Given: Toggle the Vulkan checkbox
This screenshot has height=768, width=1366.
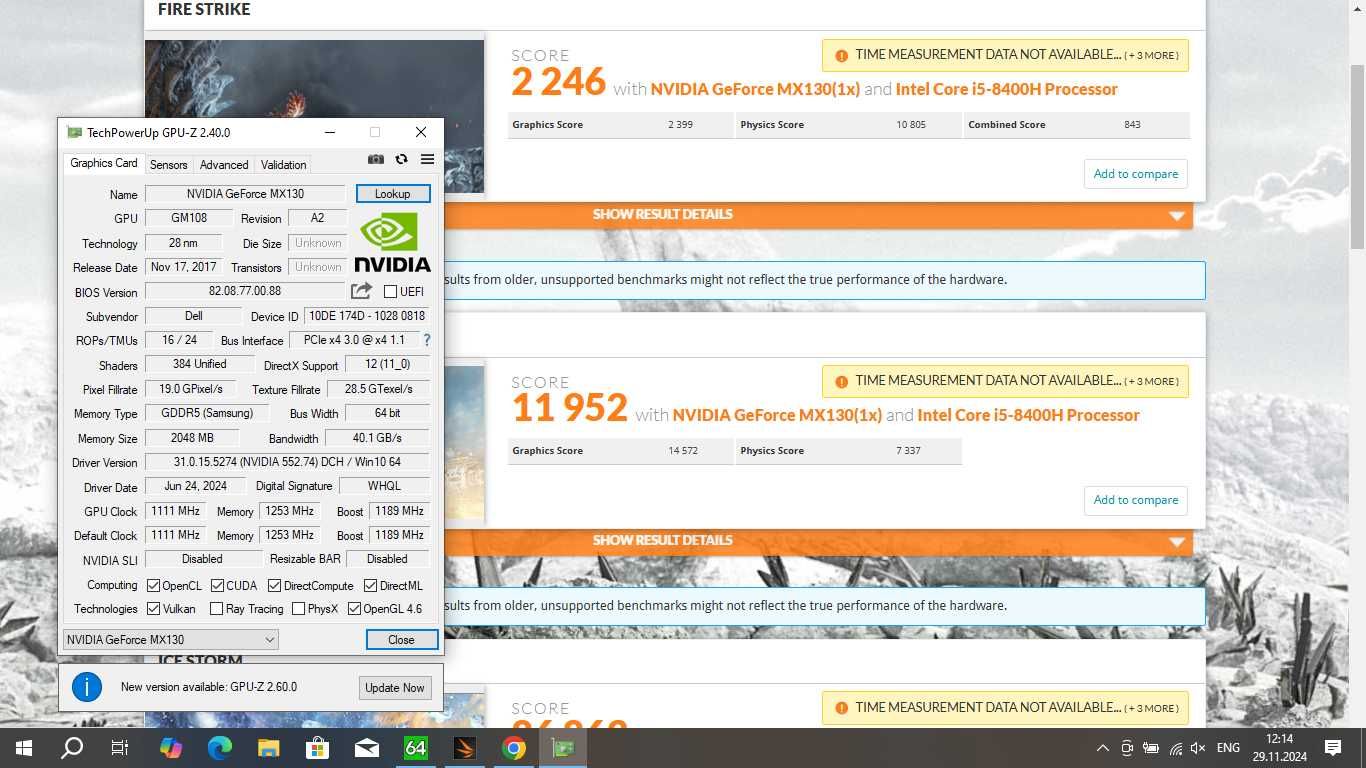Looking at the screenshot, I should (x=153, y=608).
